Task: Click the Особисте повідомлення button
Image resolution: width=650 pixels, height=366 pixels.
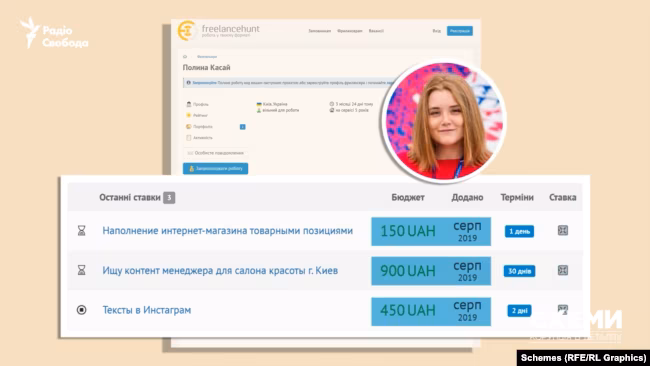Action: click(216, 153)
